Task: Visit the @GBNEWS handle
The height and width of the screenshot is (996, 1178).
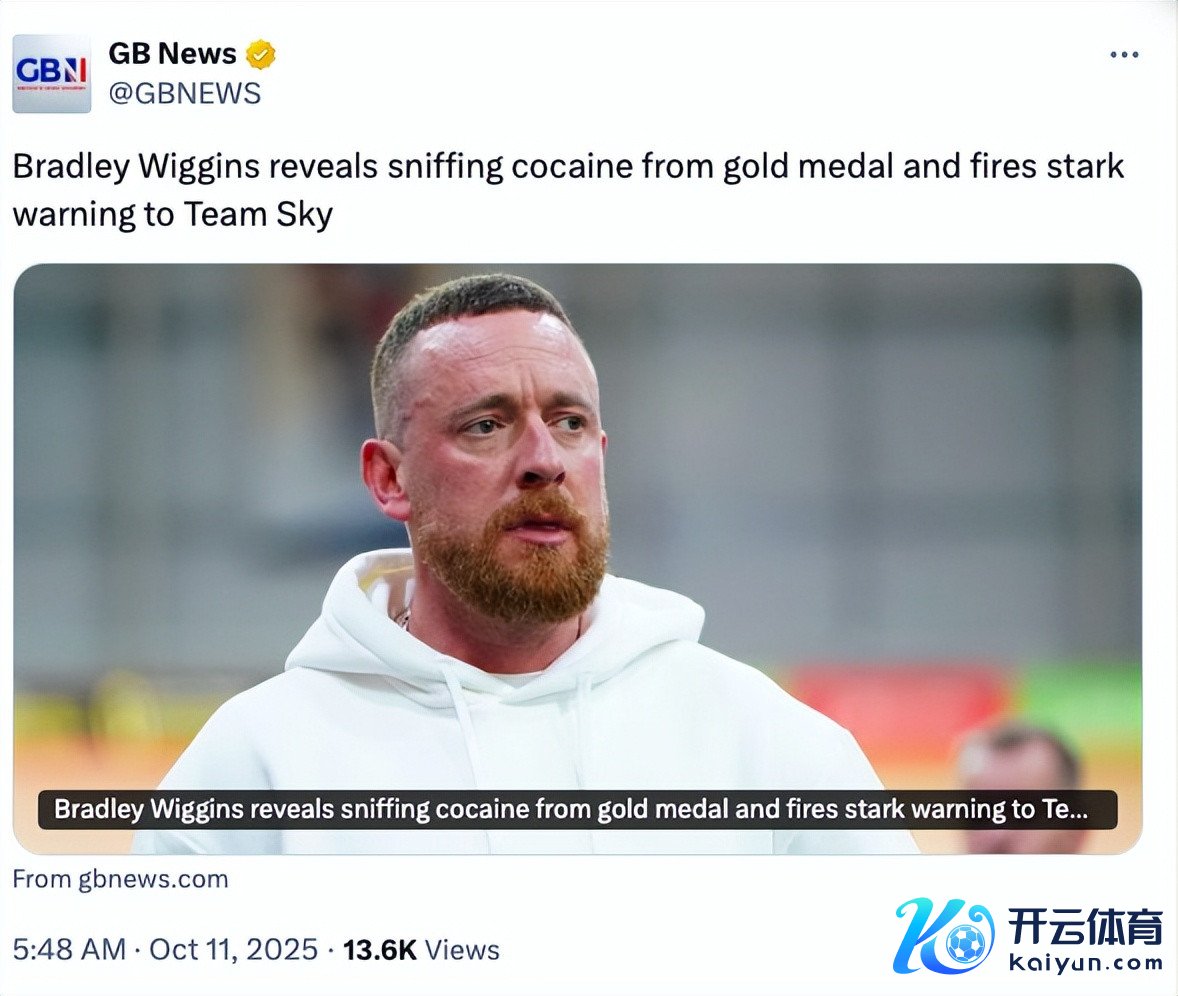Action: click(x=185, y=94)
